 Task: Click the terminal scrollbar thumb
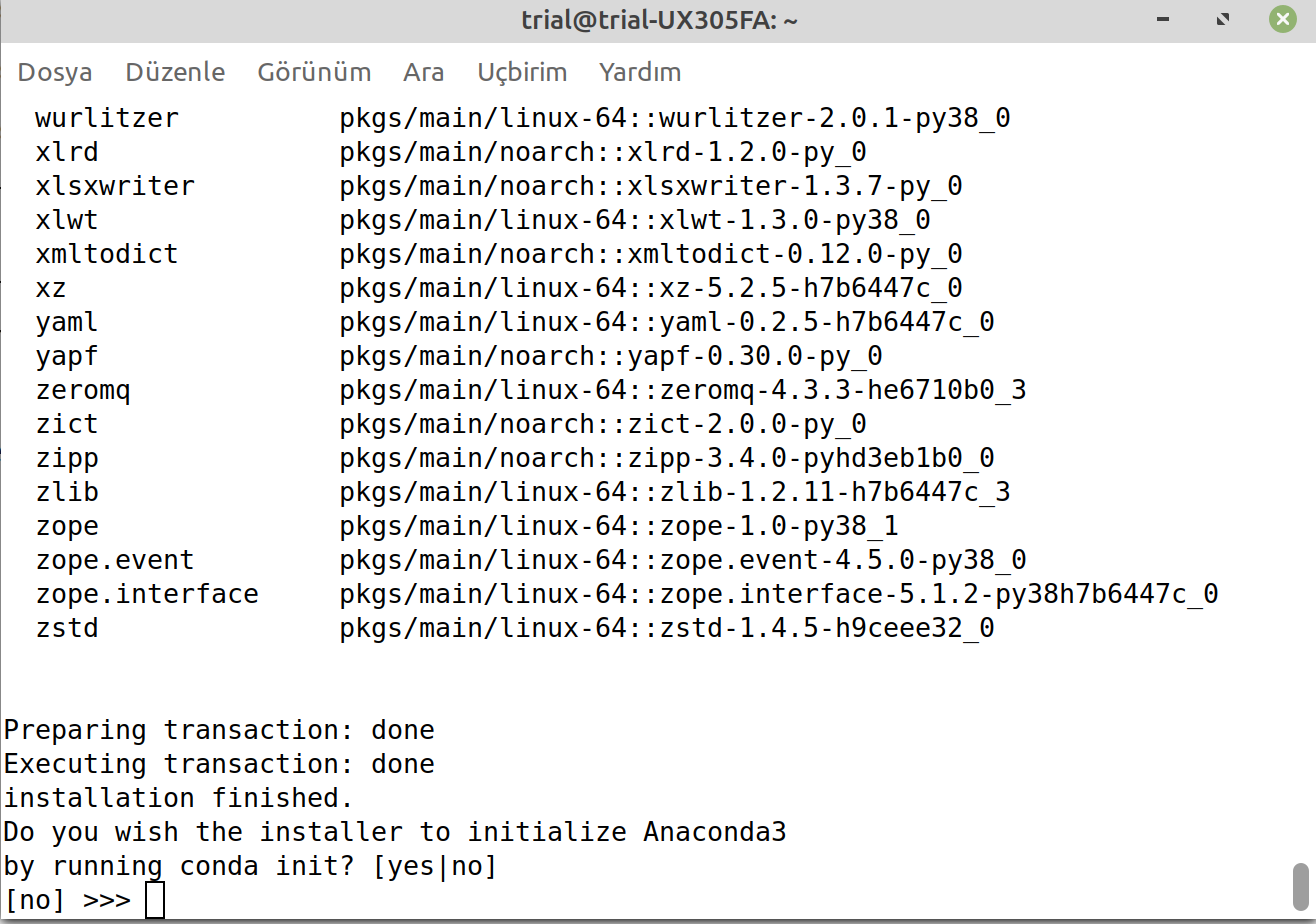(1300, 883)
